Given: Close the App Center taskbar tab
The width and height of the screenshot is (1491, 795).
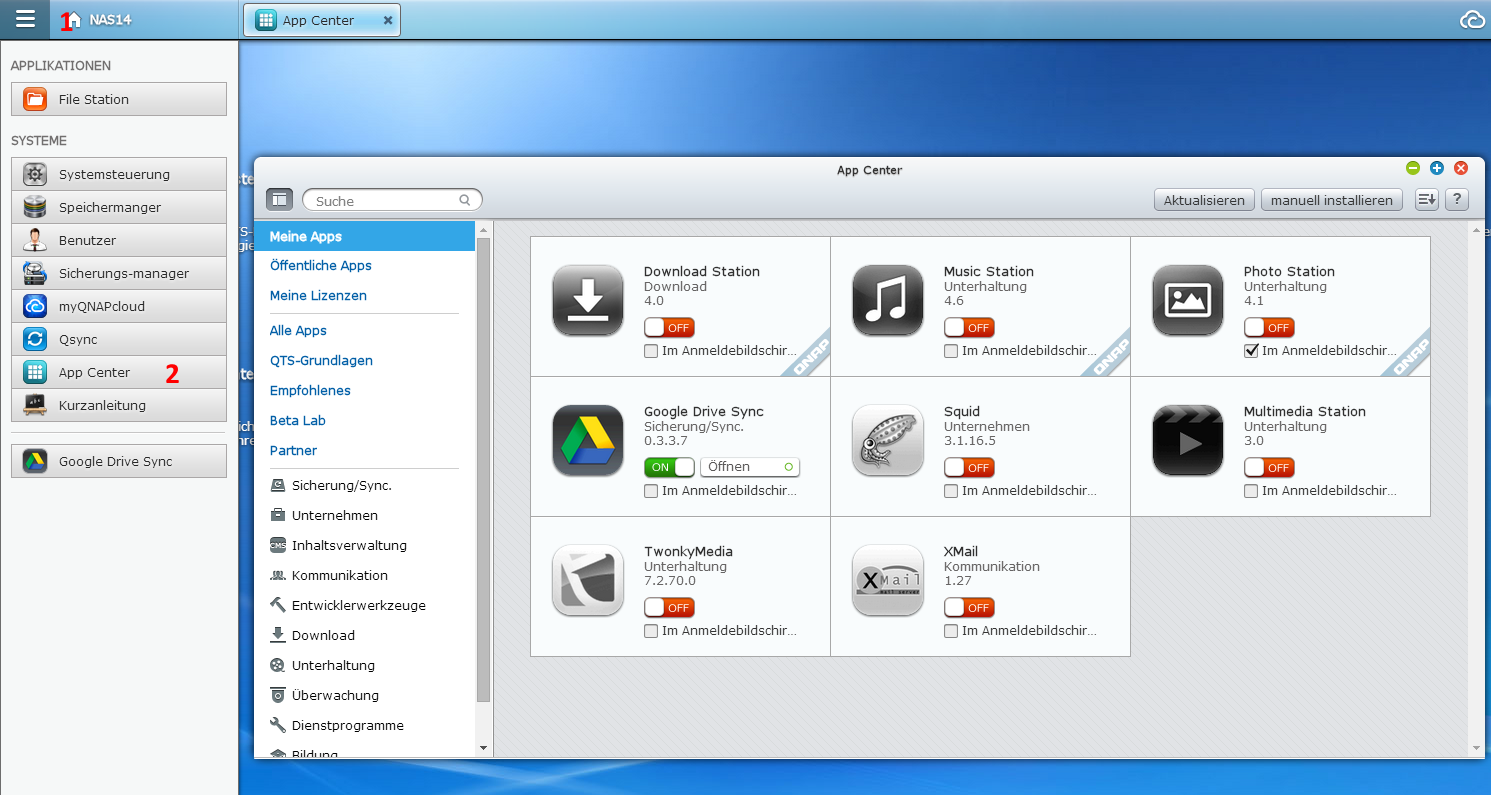Looking at the screenshot, I should 388,20.
